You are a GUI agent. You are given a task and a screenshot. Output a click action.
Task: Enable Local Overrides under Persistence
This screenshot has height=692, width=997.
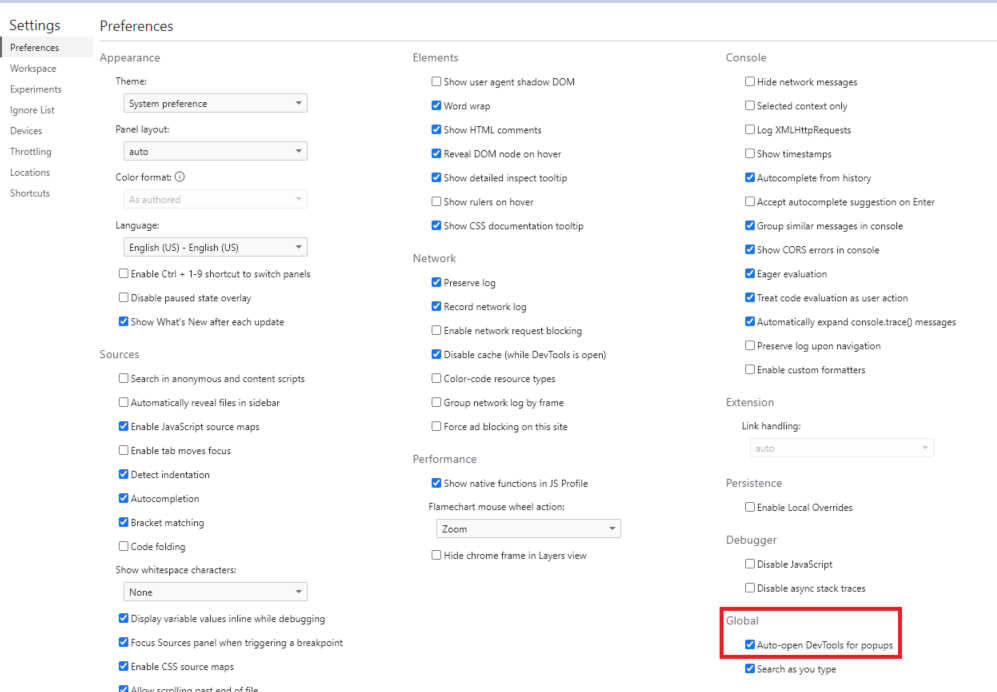click(x=749, y=507)
